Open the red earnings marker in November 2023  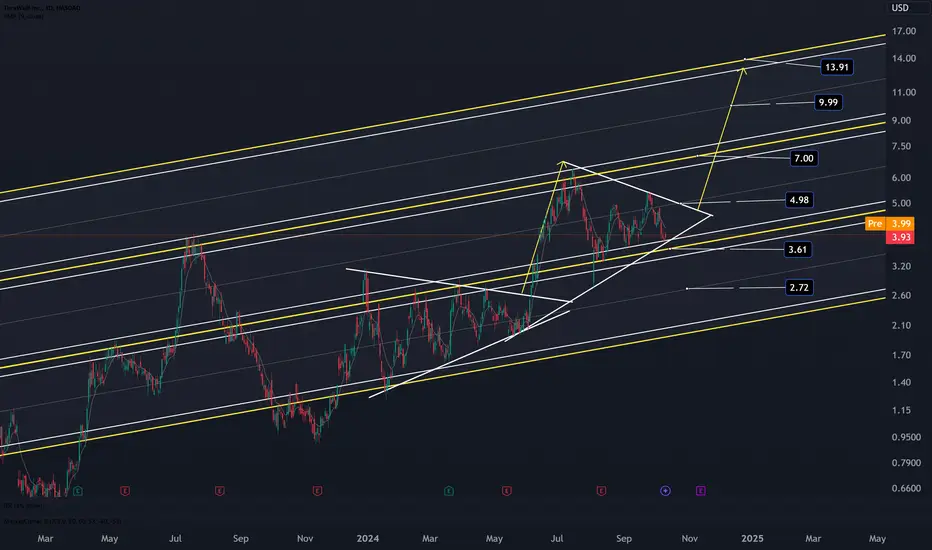317,491
